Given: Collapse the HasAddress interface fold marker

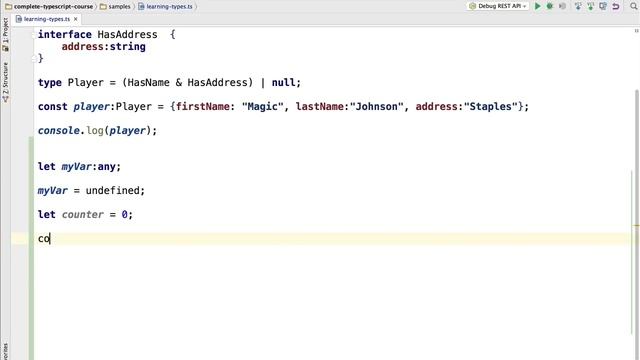Looking at the screenshot, I should point(34,35).
